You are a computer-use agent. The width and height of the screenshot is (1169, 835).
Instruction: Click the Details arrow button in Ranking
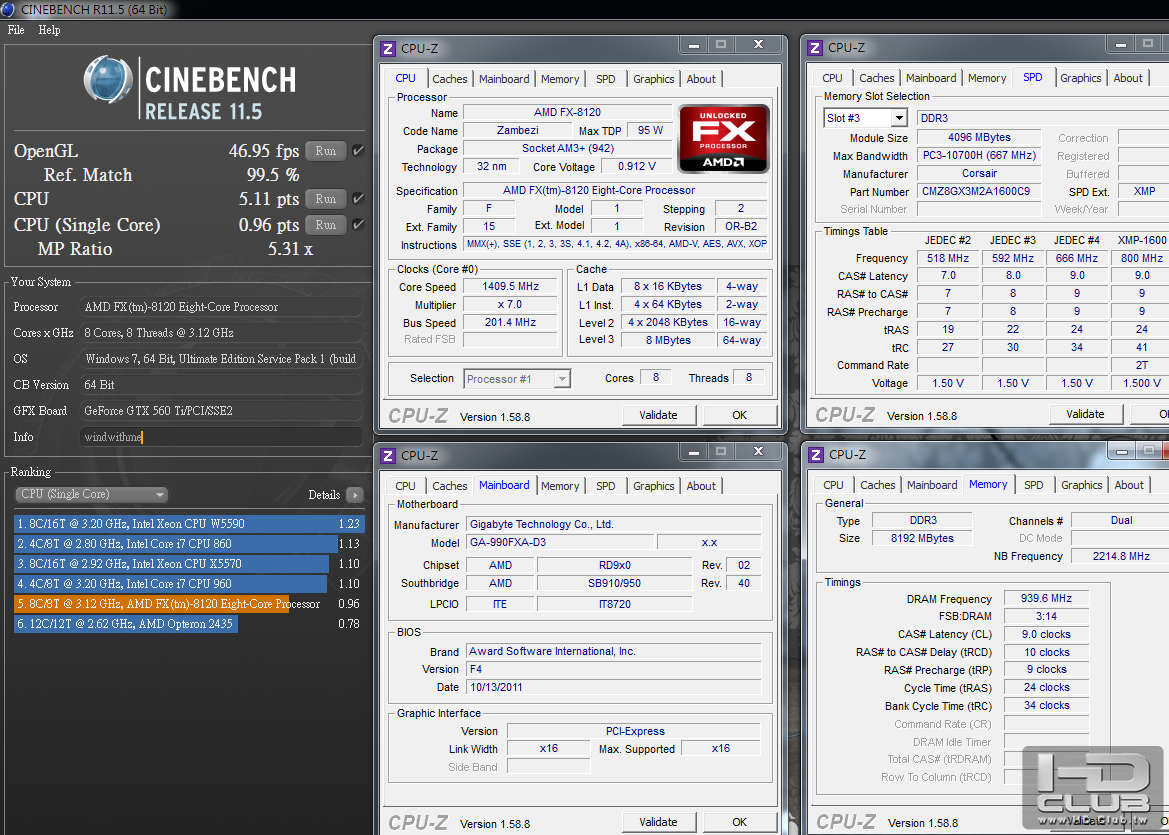tap(355, 495)
